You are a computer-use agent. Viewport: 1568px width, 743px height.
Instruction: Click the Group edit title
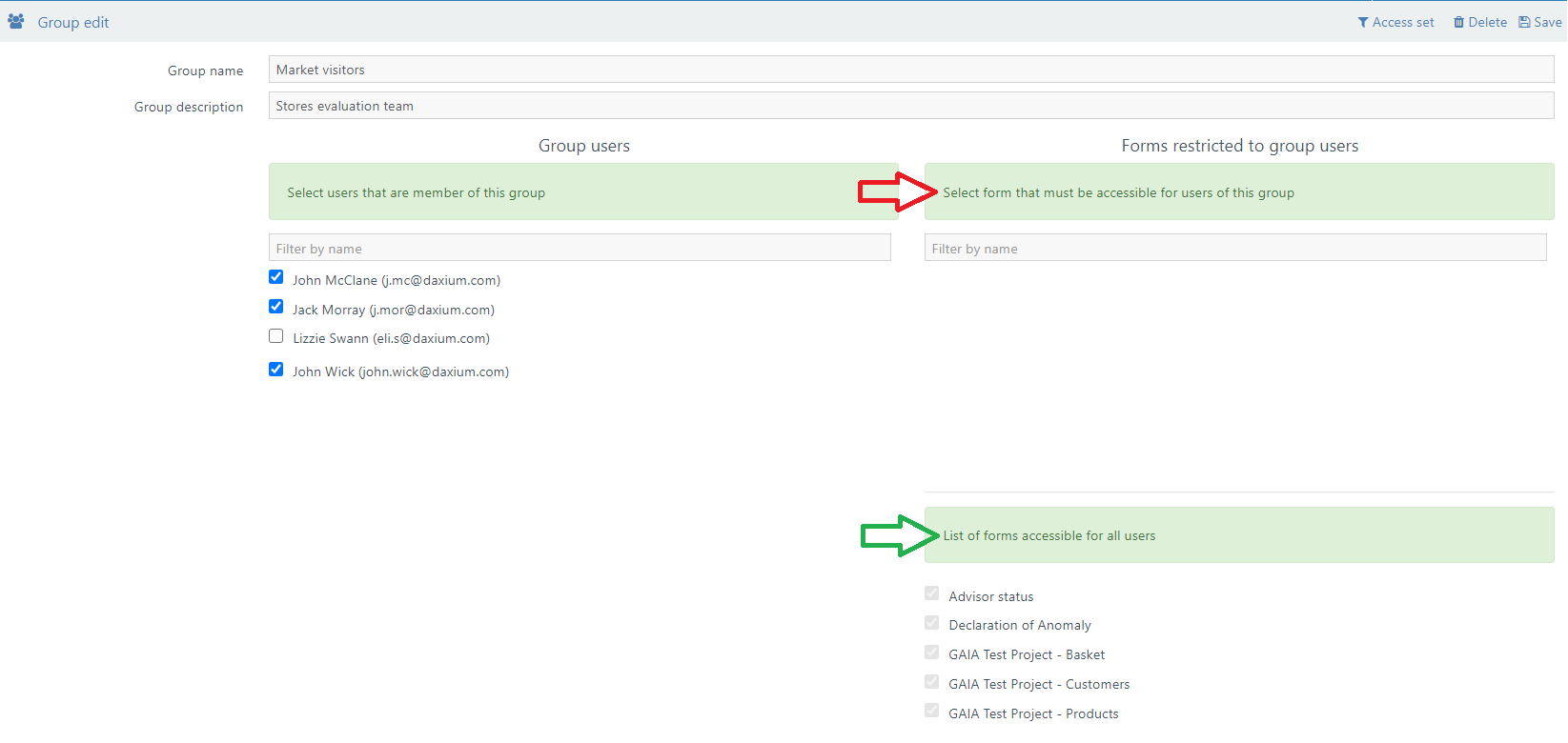coord(73,22)
